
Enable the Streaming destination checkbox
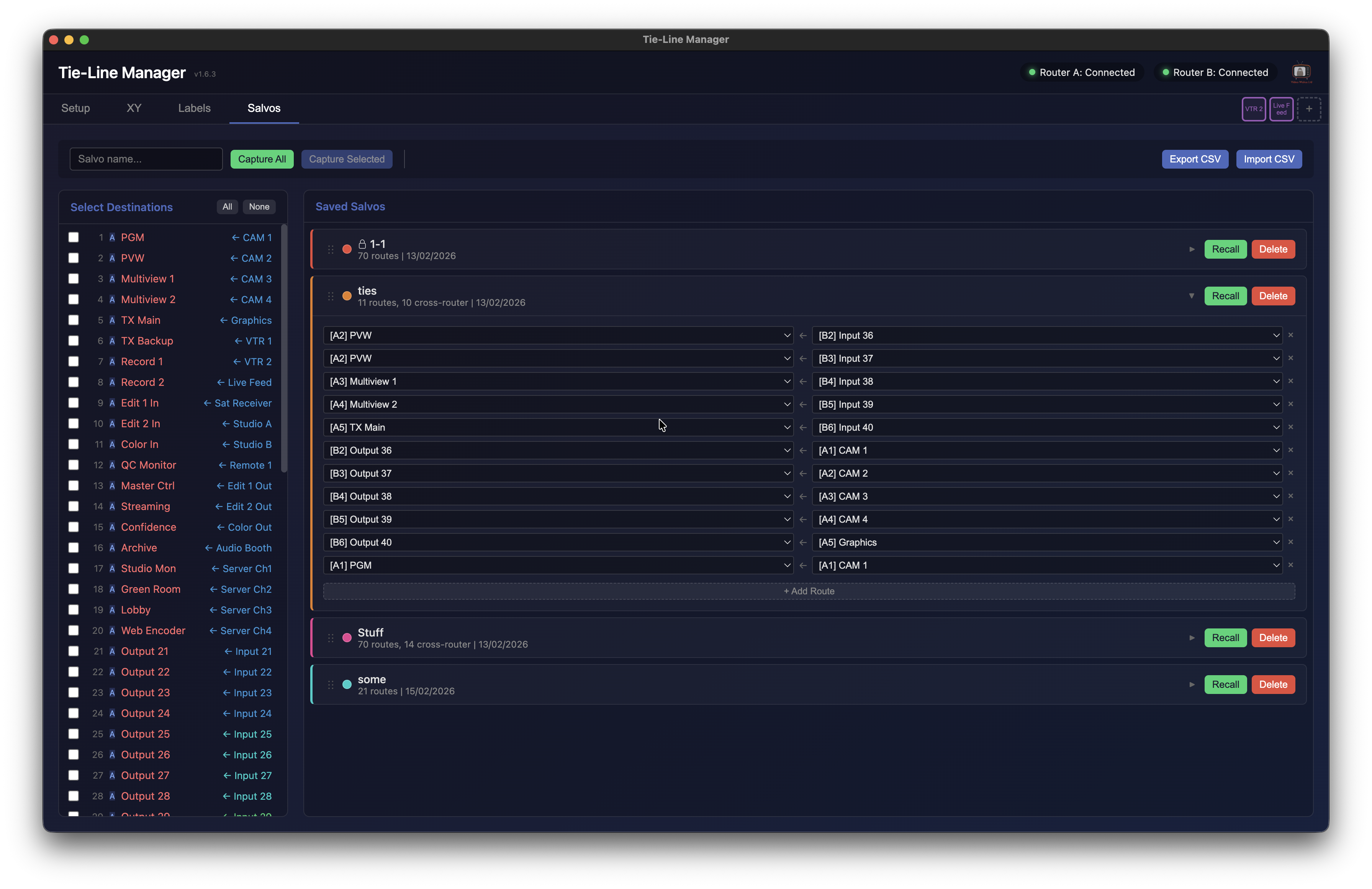(74, 507)
